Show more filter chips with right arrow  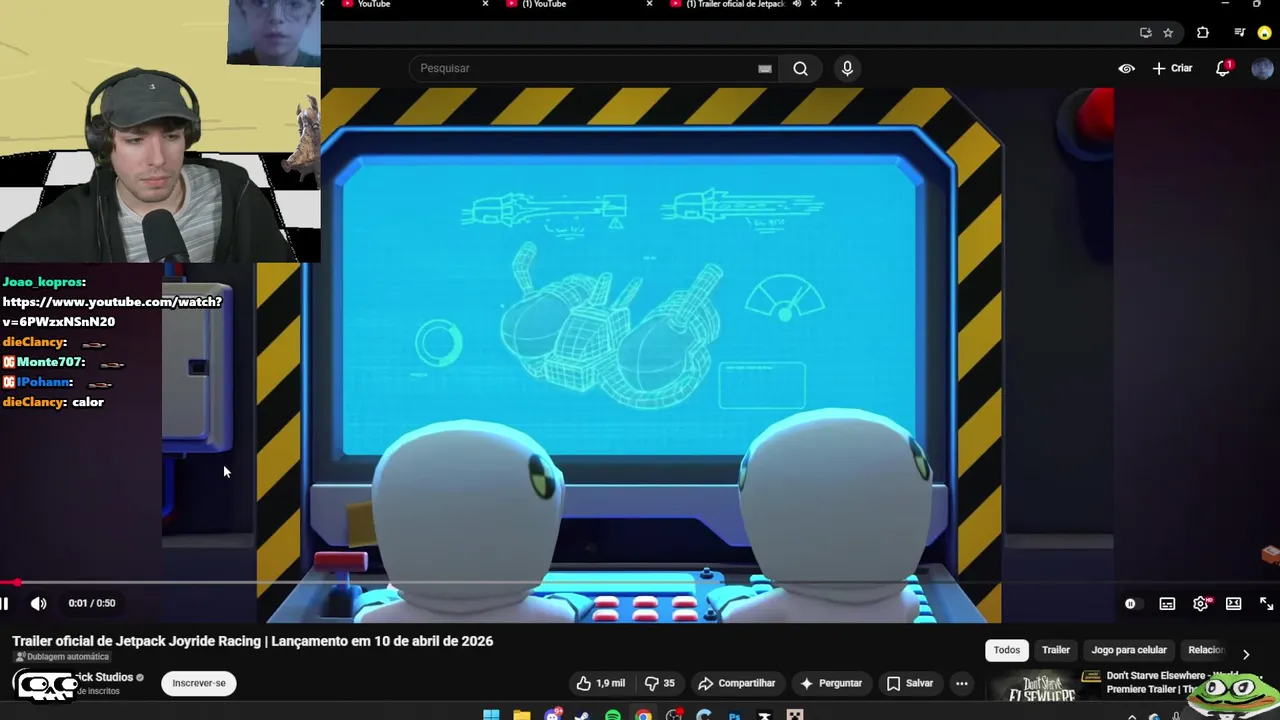[1246, 654]
